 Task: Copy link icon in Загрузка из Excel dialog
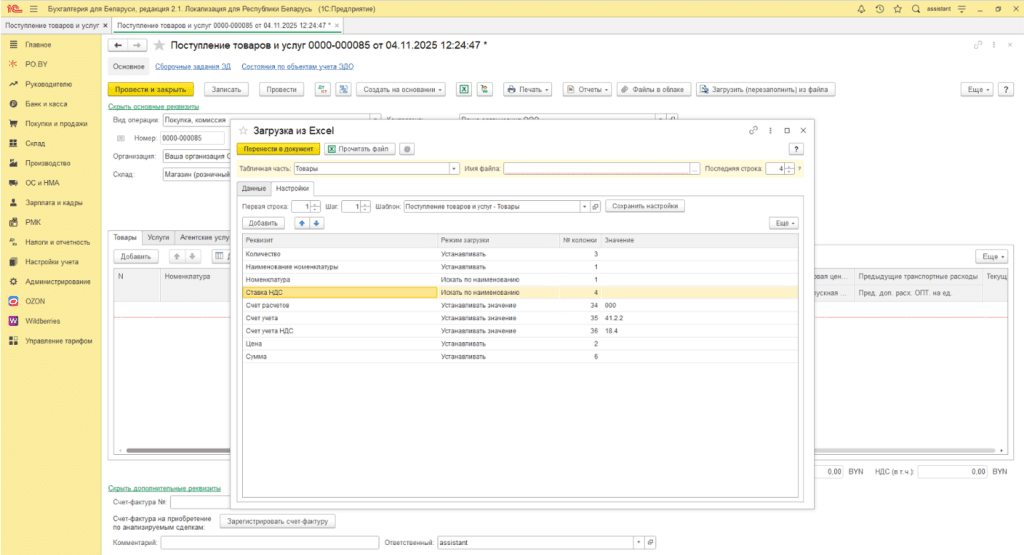pos(753,130)
